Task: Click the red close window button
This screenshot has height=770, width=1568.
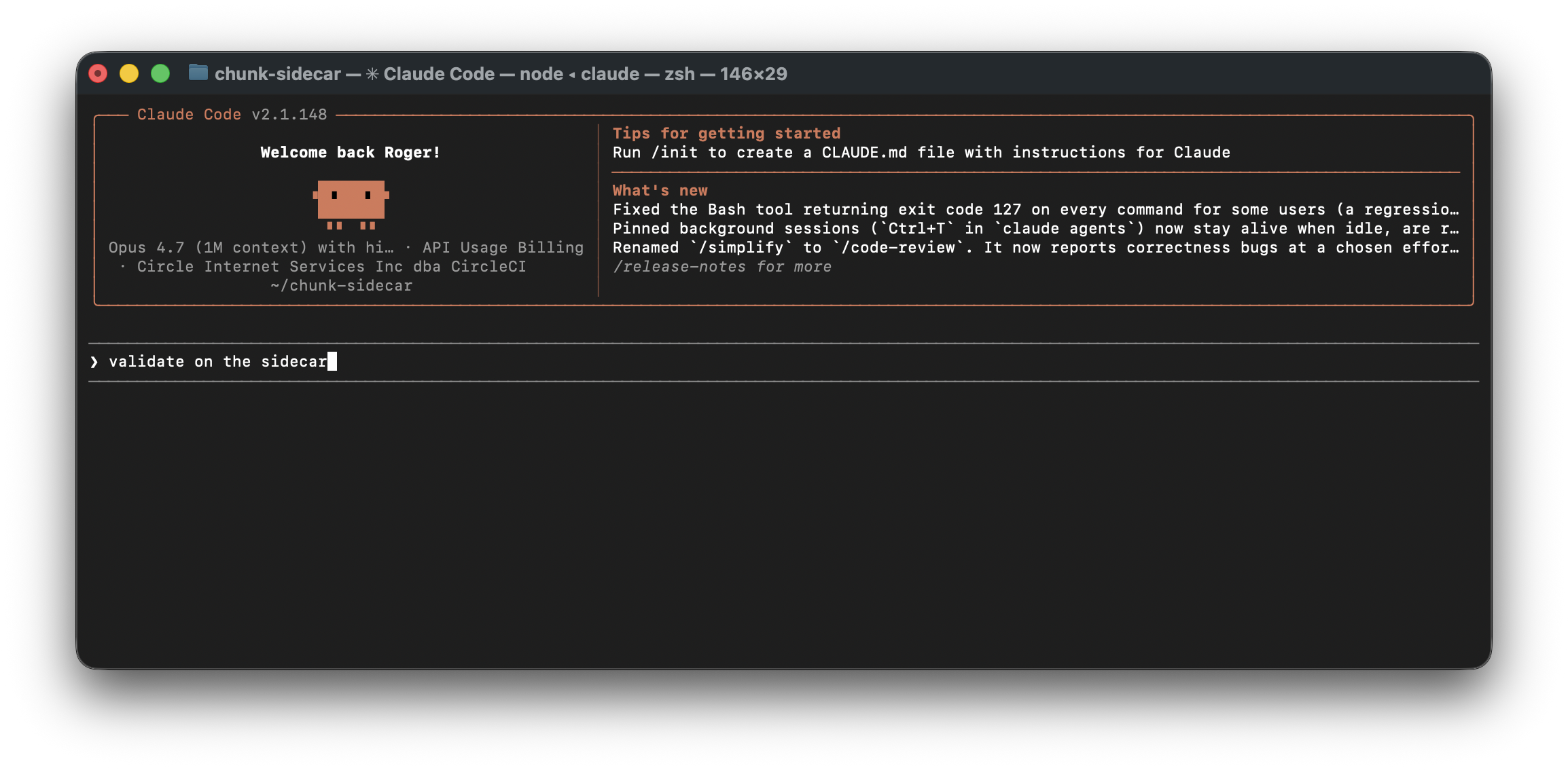Action: tap(99, 73)
